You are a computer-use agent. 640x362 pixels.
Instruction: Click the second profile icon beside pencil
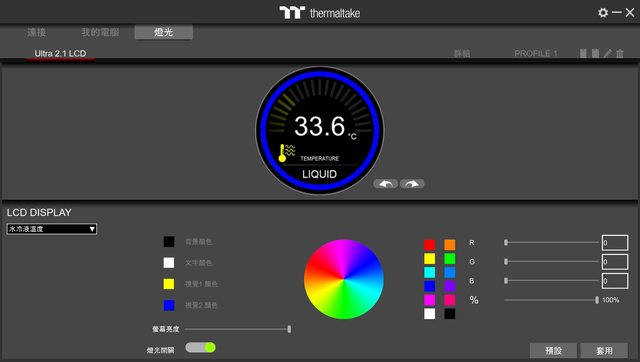tap(596, 53)
